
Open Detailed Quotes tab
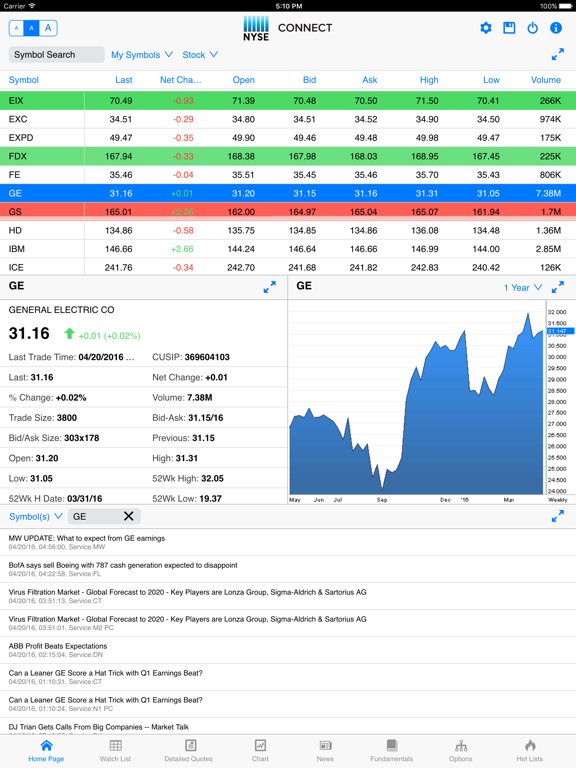(189, 751)
